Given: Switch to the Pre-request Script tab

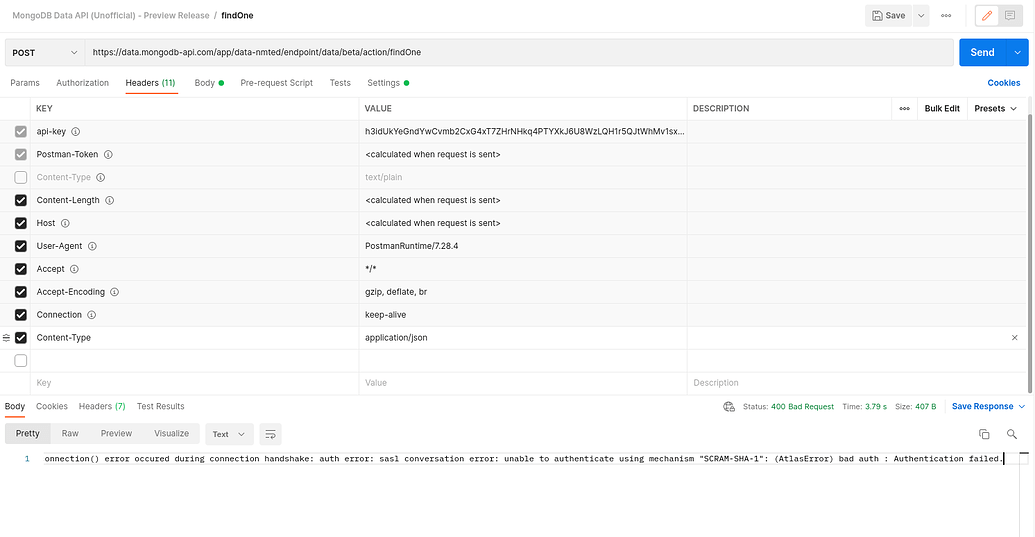Looking at the screenshot, I should [276, 83].
